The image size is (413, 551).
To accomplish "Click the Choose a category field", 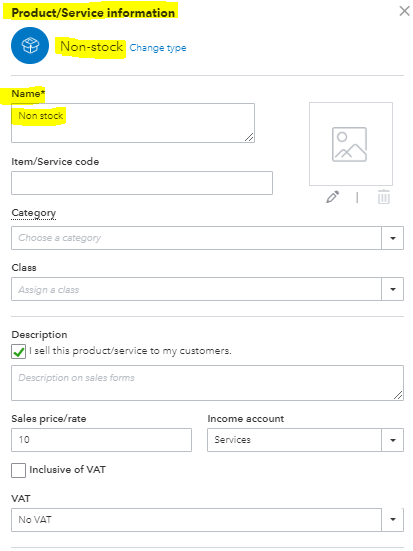I will 196,238.
